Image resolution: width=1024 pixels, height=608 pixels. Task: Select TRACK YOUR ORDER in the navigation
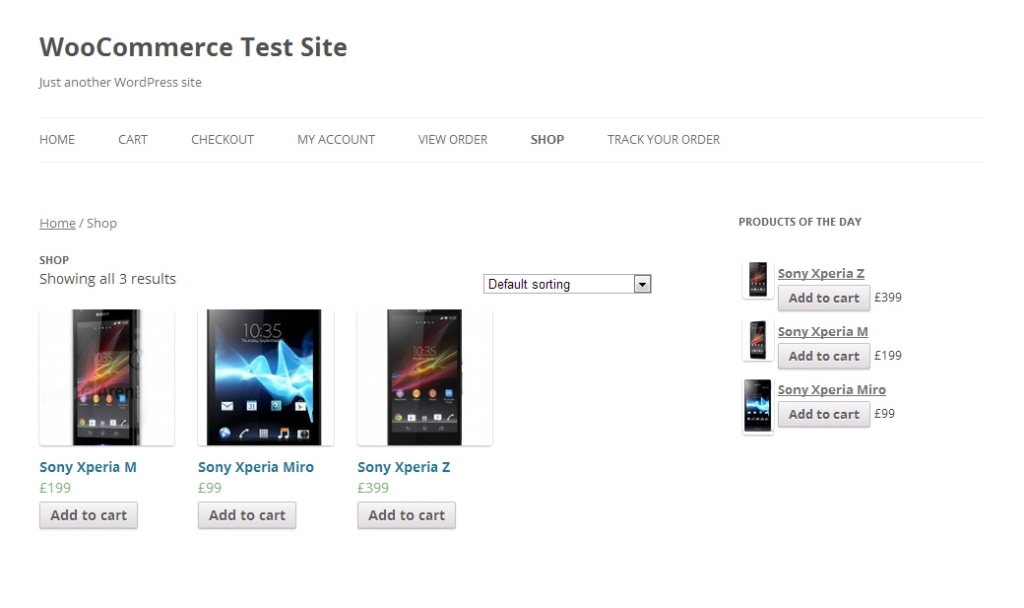click(x=663, y=139)
